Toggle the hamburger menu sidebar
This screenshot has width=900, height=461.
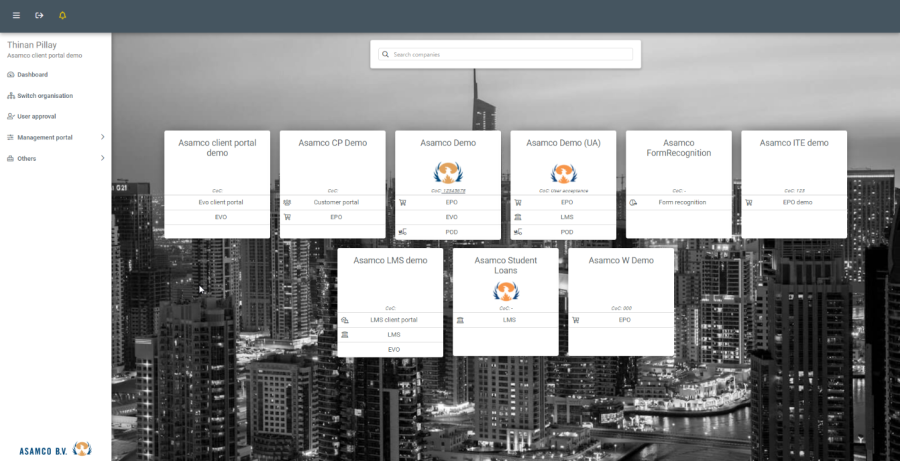coord(16,15)
